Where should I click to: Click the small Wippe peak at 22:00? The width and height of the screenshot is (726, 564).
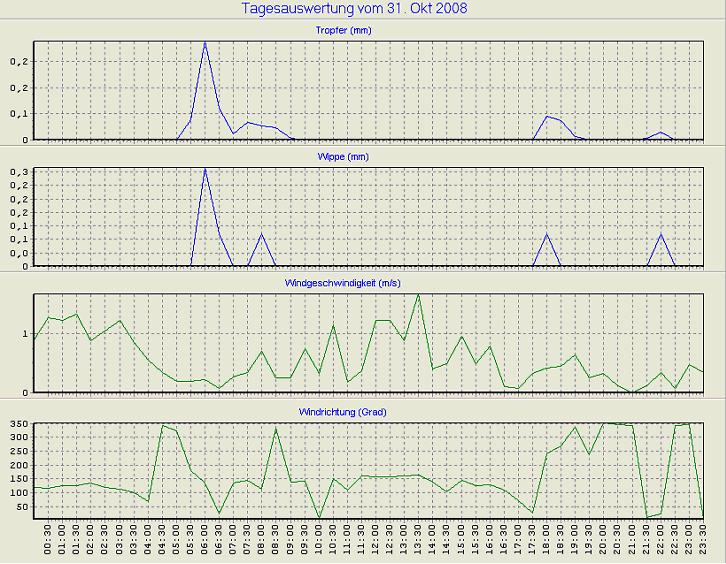click(661, 235)
